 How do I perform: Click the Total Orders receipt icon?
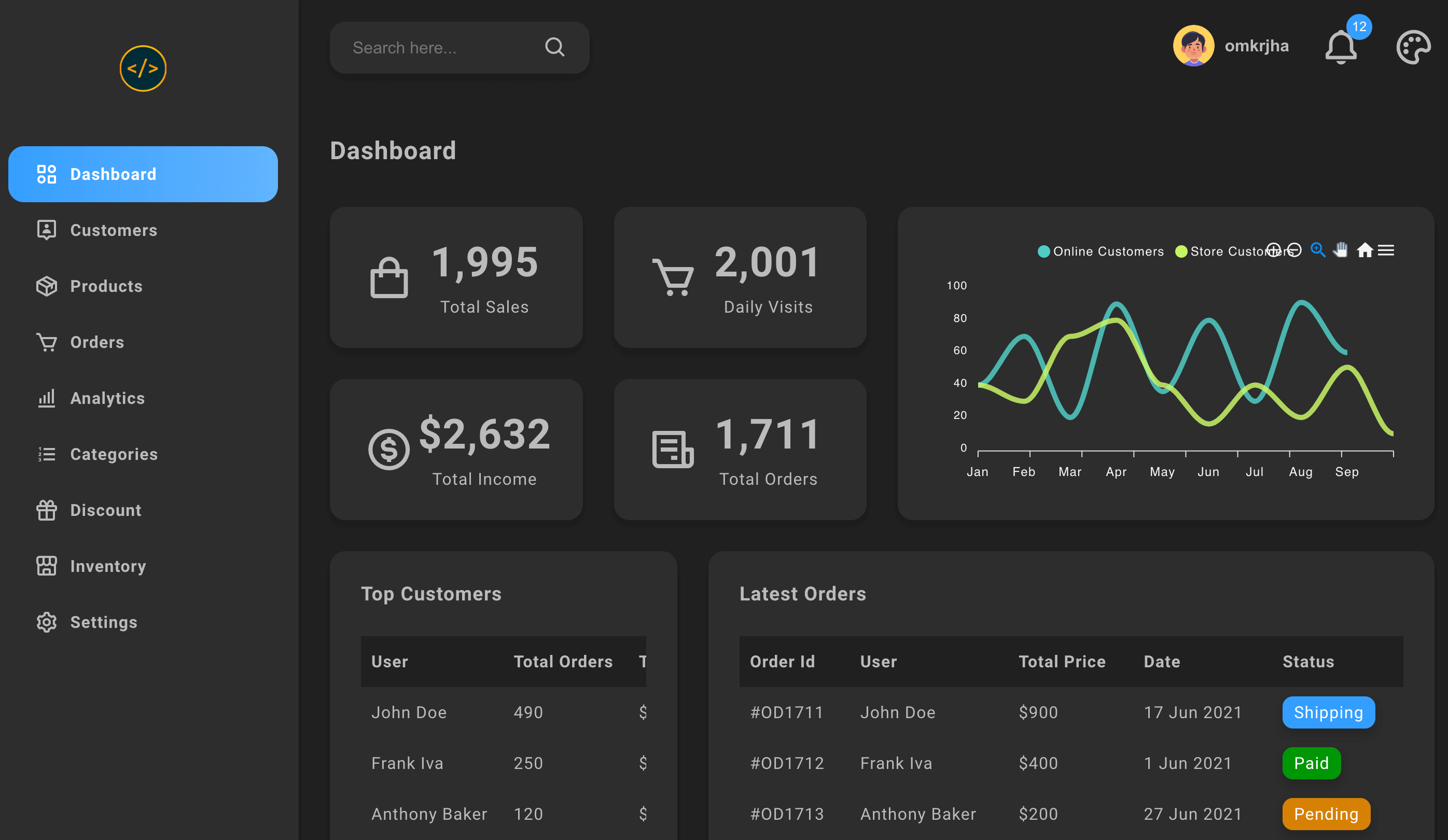[673, 450]
